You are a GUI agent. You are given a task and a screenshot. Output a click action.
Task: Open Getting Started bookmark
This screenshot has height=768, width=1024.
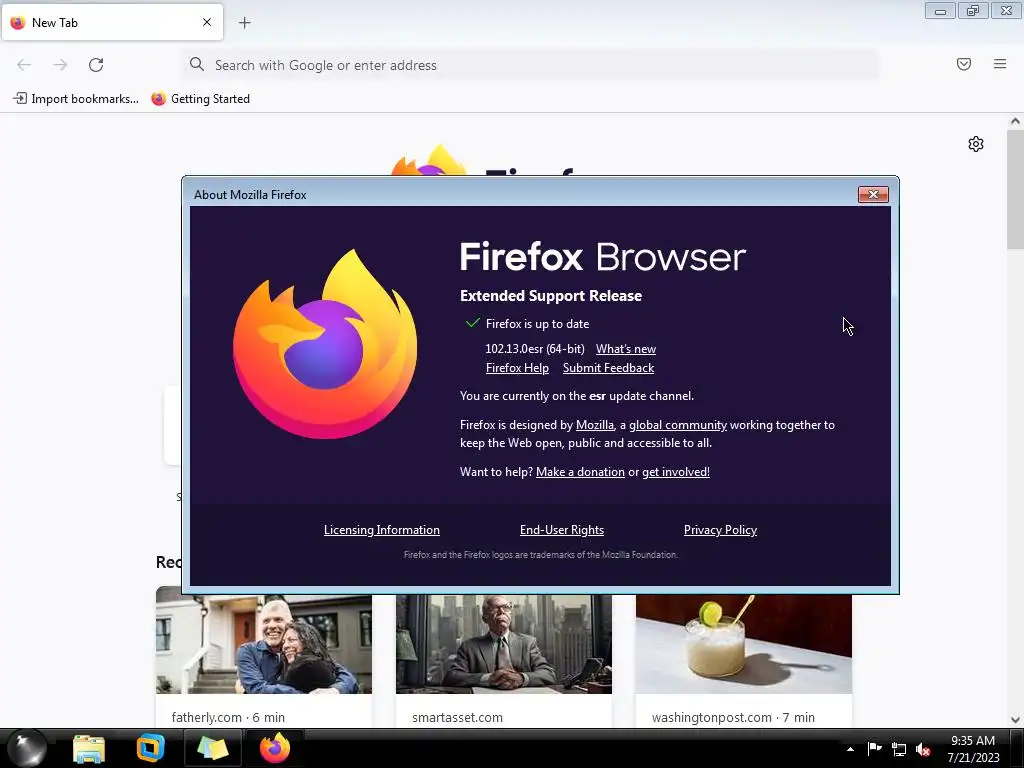tap(201, 99)
